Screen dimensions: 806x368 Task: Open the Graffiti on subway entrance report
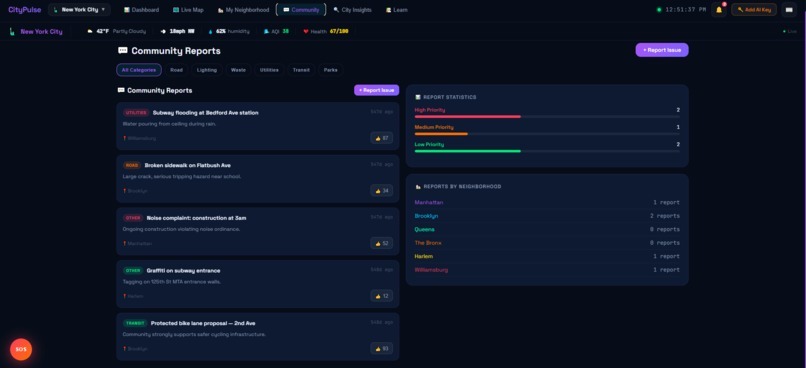tap(258, 284)
